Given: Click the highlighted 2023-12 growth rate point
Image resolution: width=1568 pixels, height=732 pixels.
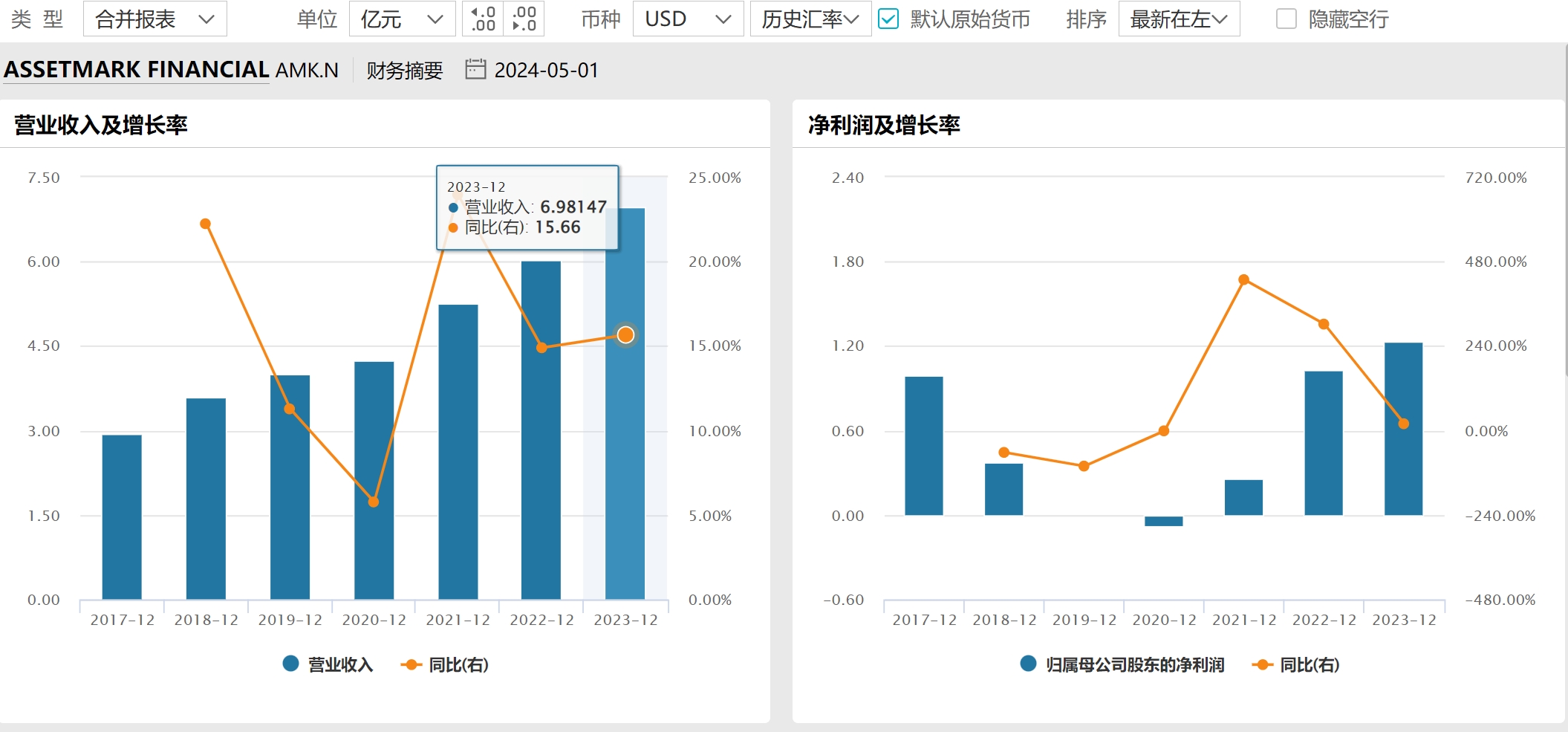Looking at the screenshot, I should pyautogui.click(x=625, y=335).
